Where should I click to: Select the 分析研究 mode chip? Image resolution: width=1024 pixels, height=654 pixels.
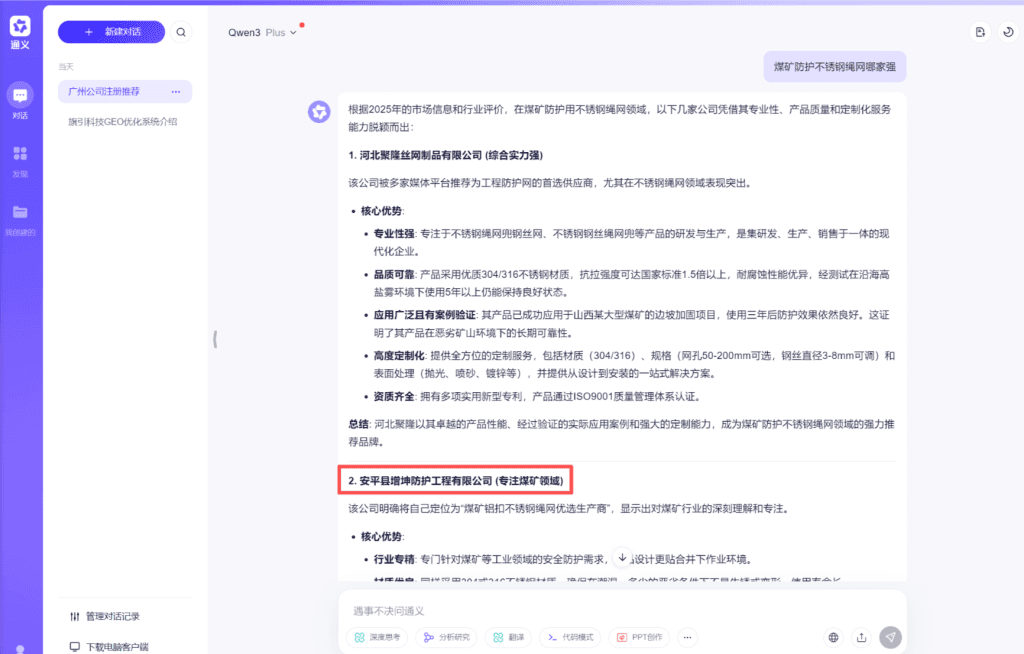tap(447, 637)
